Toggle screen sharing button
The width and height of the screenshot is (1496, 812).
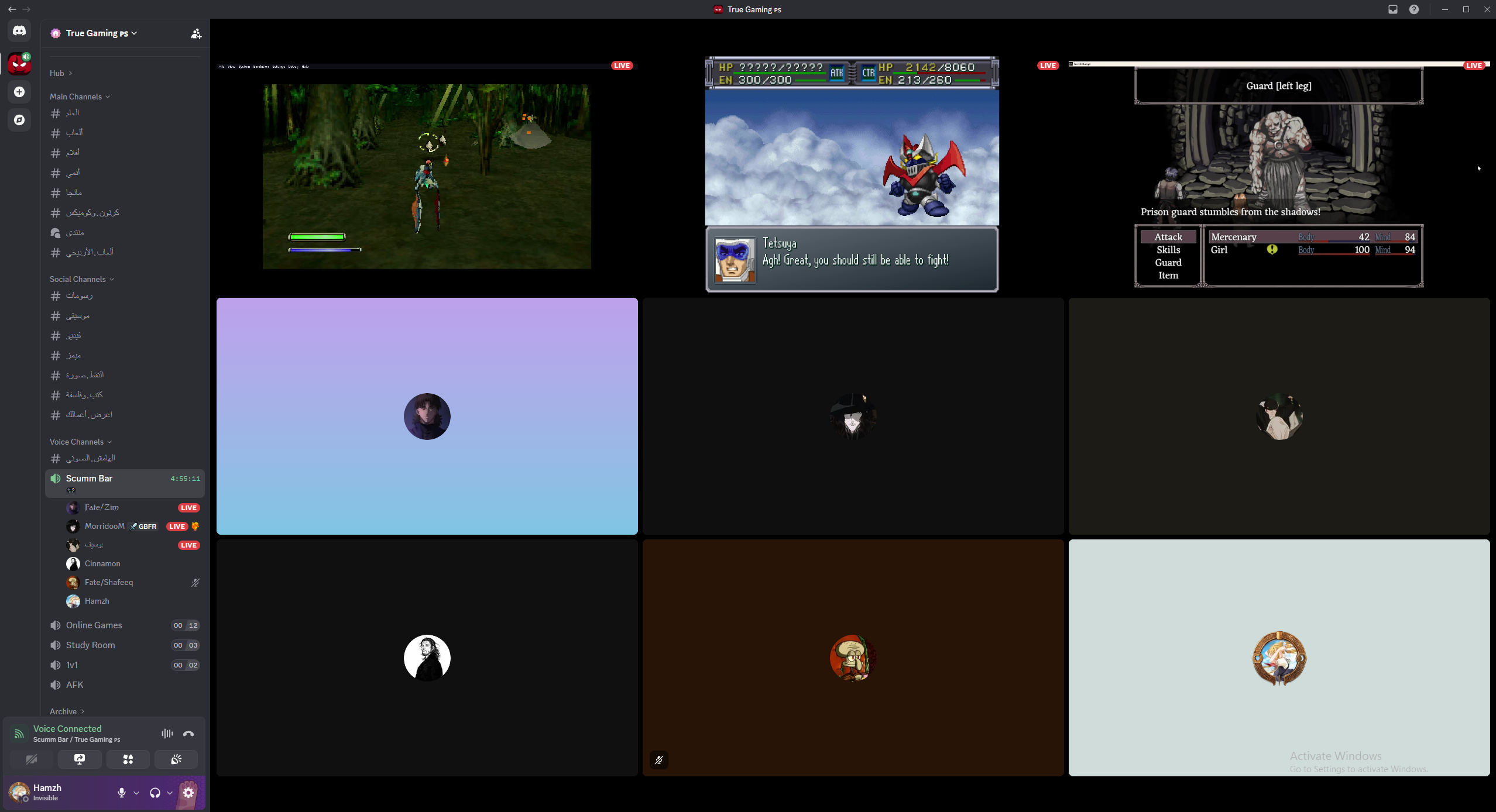tap(80, 759)
